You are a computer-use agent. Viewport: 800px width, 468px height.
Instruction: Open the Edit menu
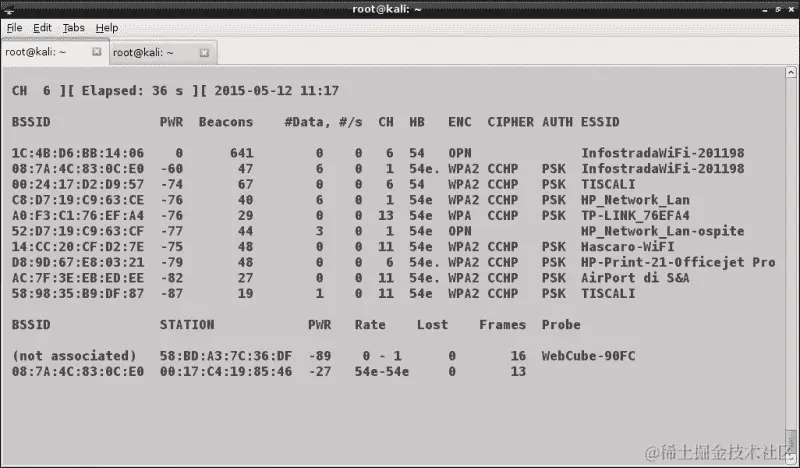(x=42, y=28)
